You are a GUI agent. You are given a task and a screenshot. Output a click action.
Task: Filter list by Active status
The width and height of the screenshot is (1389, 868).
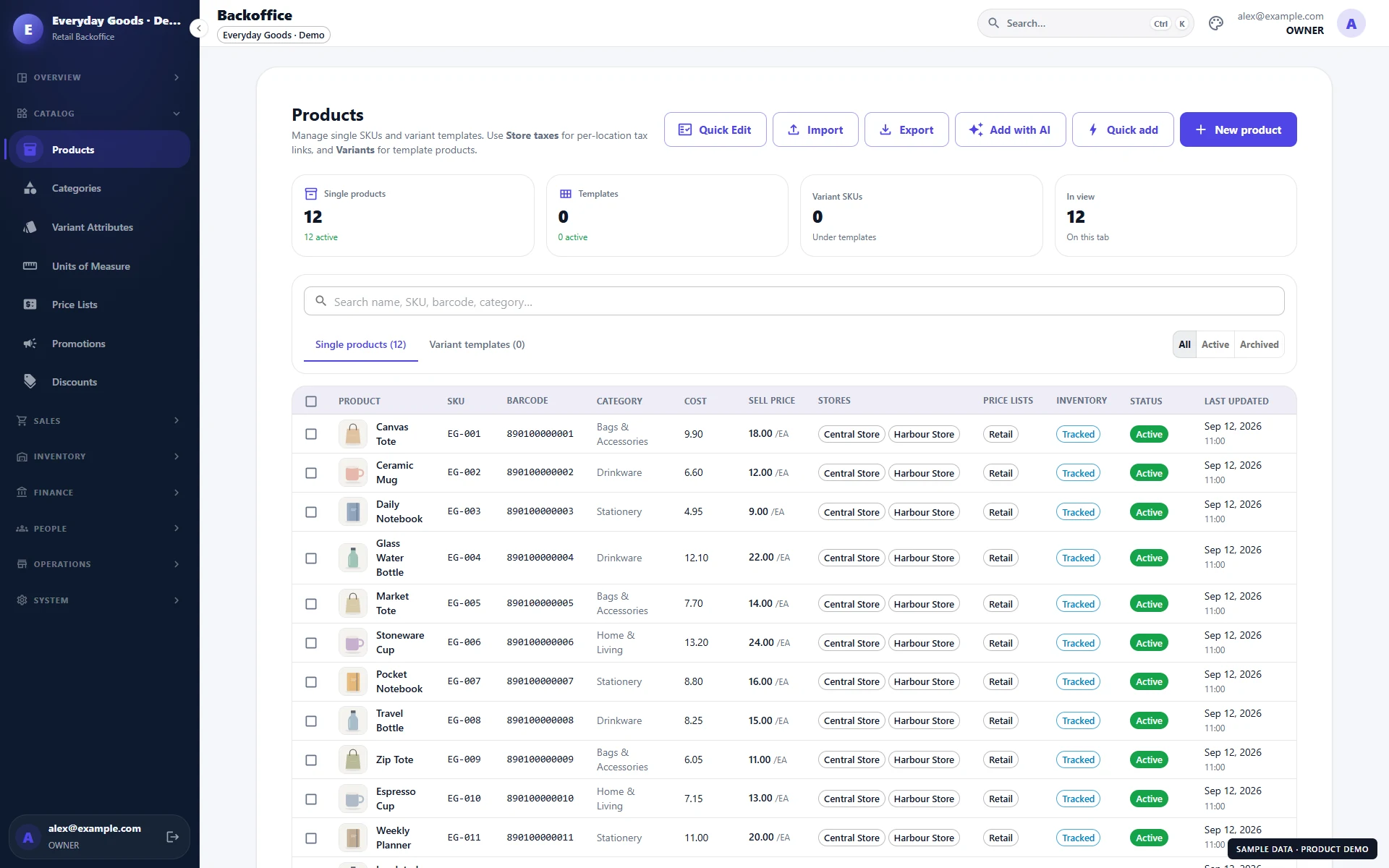1215,344
